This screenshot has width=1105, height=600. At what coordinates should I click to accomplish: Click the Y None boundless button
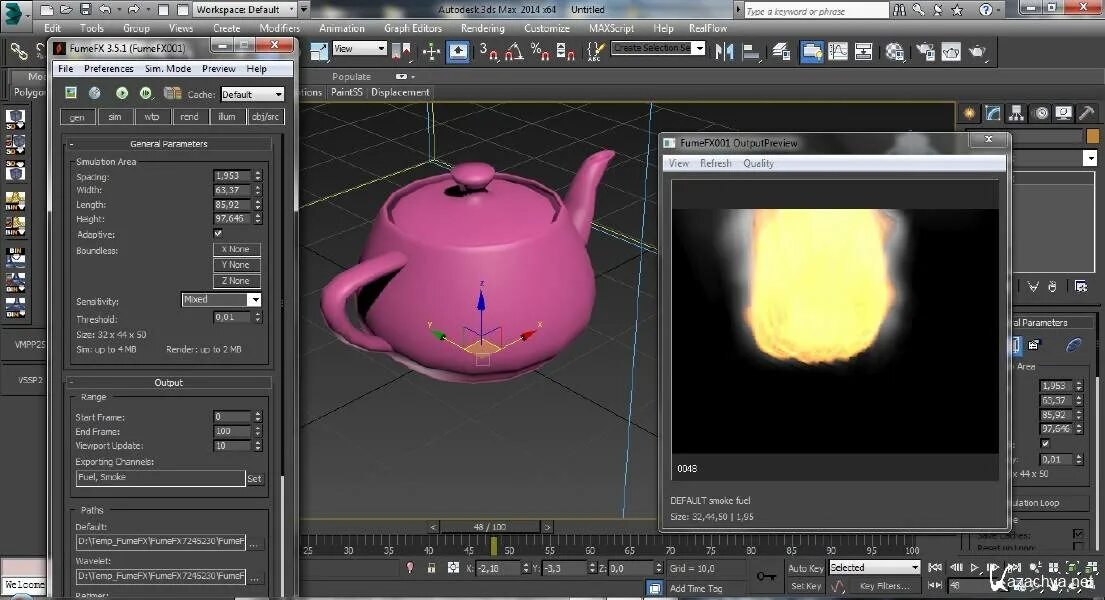tap(237, 265)
